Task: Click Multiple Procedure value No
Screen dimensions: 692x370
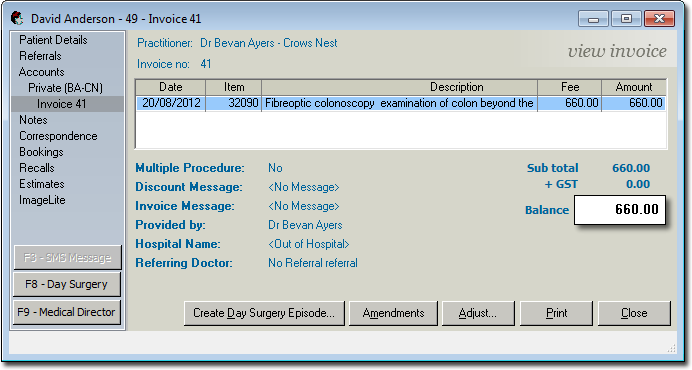Action: 275,168
